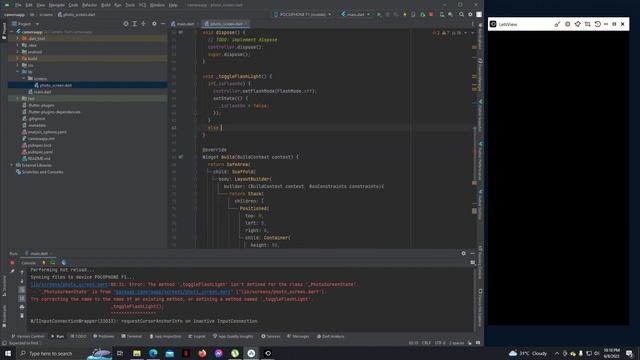
Task: Open Project panel options gear
Action: (x=154, y=24)
